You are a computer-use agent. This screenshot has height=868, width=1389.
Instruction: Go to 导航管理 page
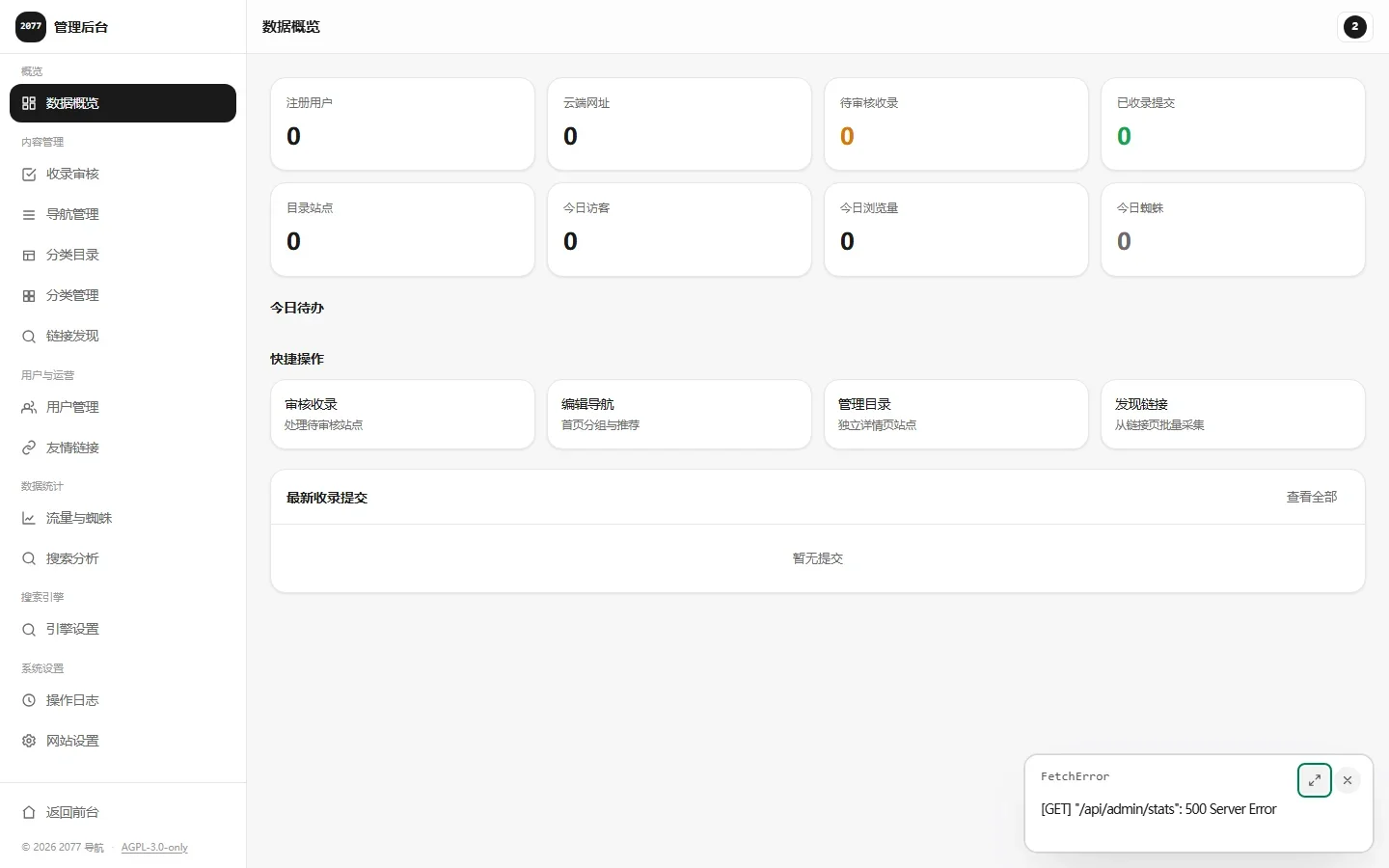(123, 215)
